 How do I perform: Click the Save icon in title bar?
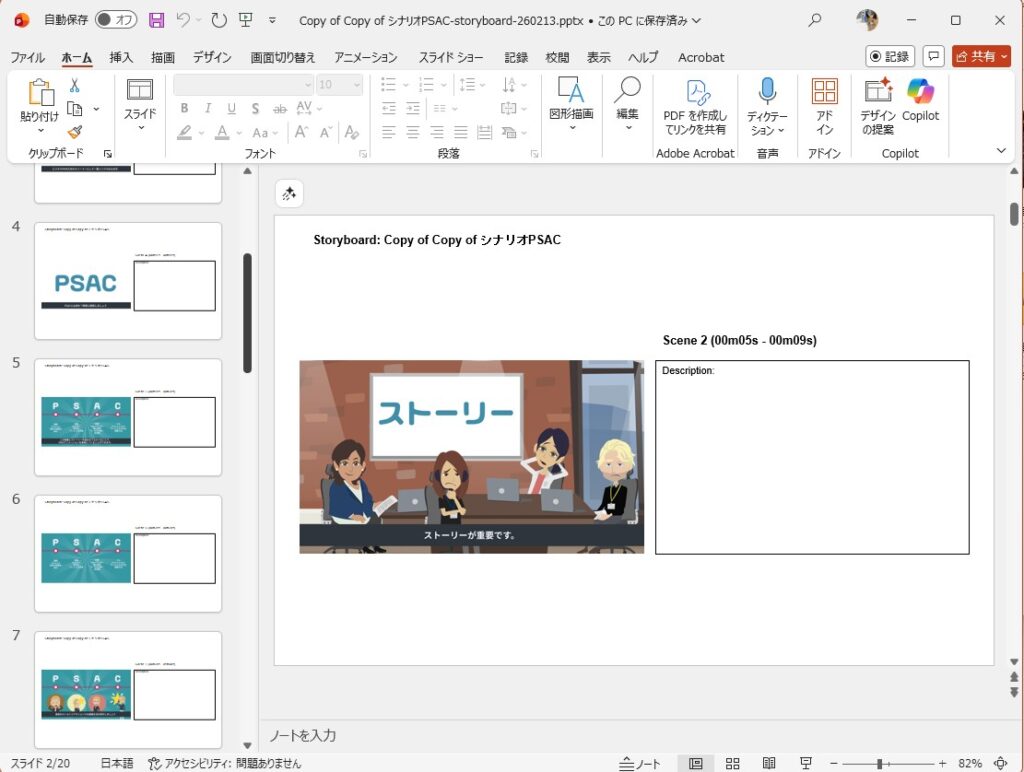[156, 20]
